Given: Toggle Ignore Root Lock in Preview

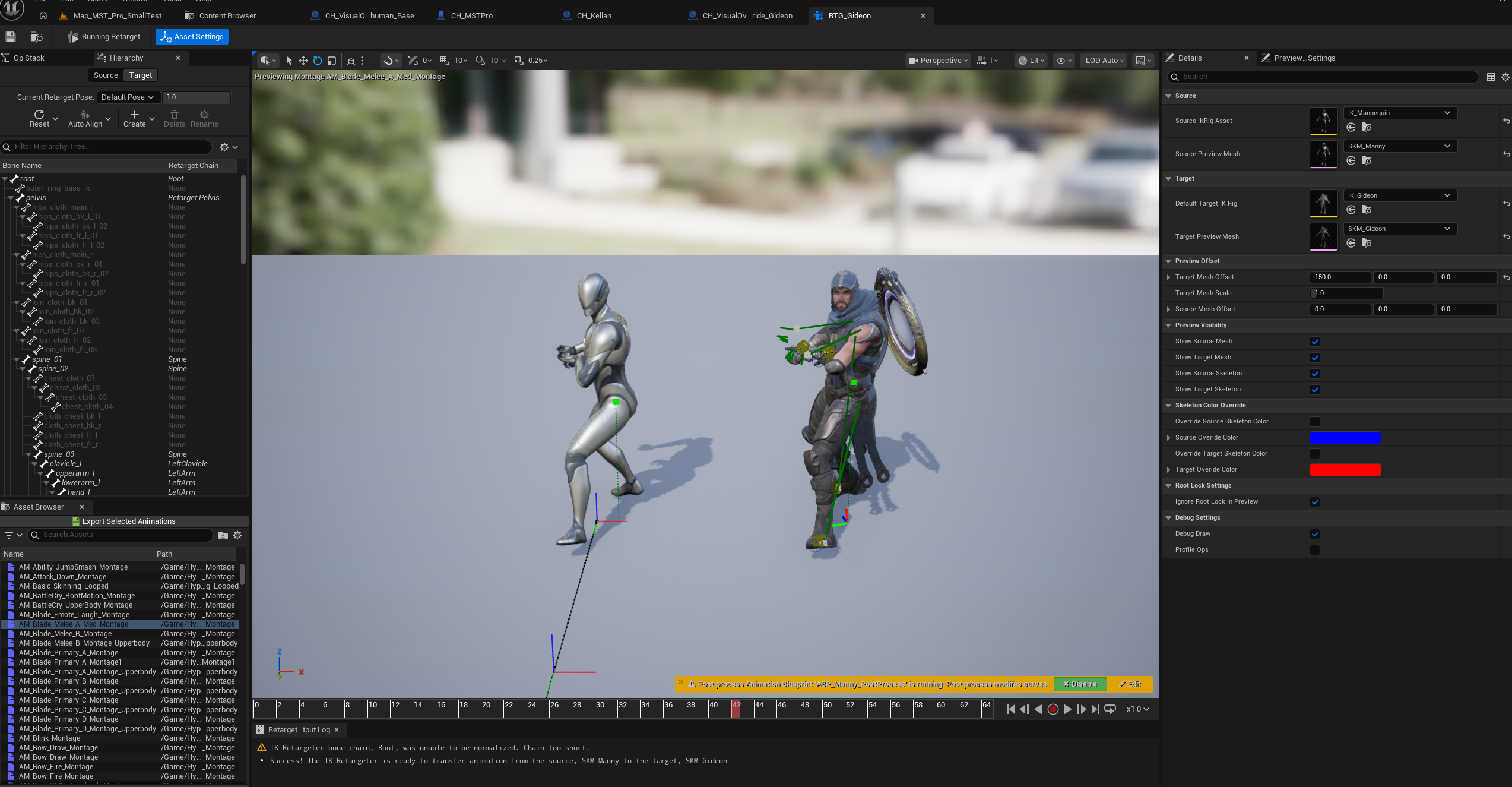Looking at the screenshot, I should (x=1315, y=502).
